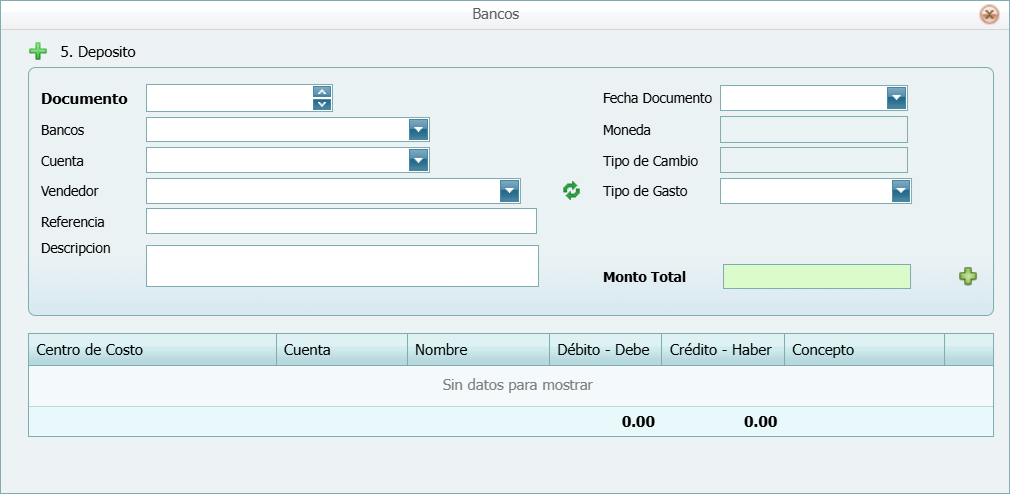Increase Documento number with up arrow
Viewport: 1010px width, 494px height.
tap(322, 92)
